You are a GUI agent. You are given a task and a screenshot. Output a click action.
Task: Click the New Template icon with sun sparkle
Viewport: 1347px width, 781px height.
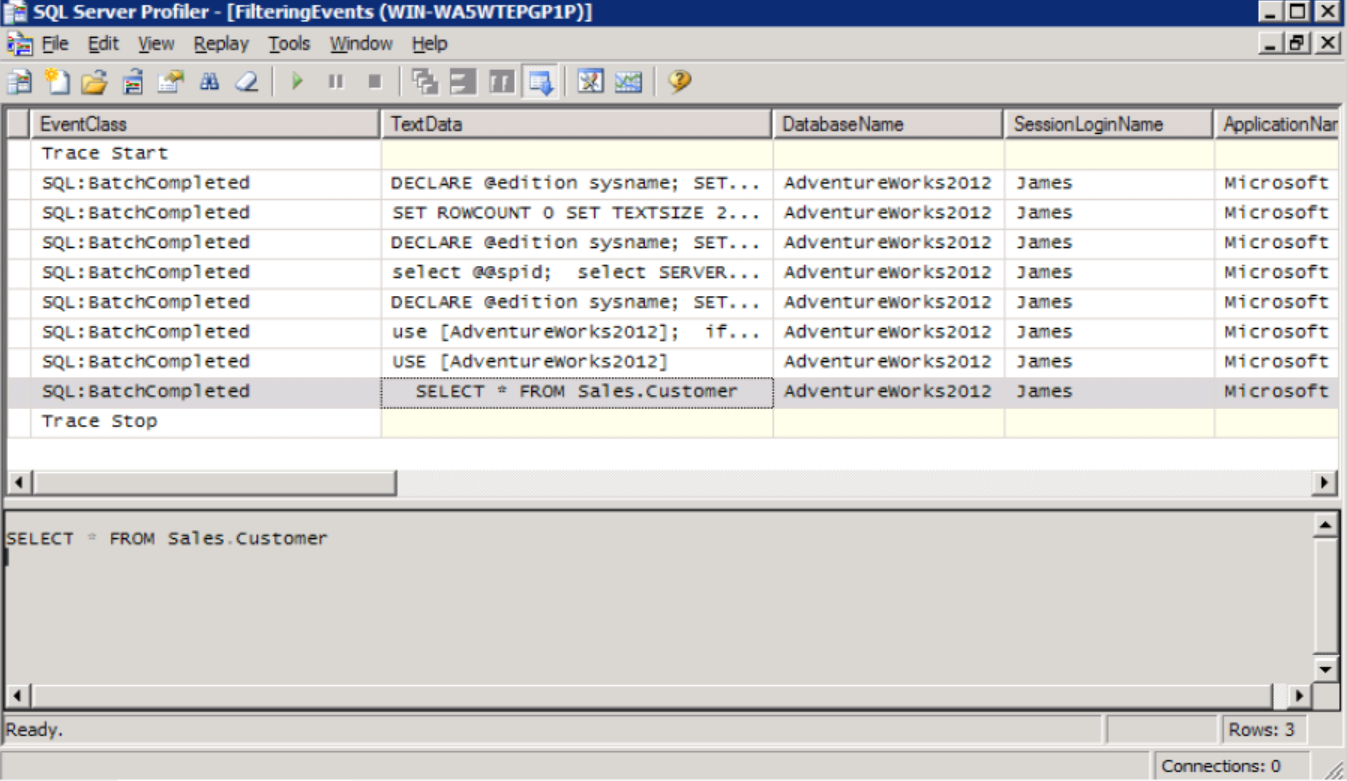[57, 82]
